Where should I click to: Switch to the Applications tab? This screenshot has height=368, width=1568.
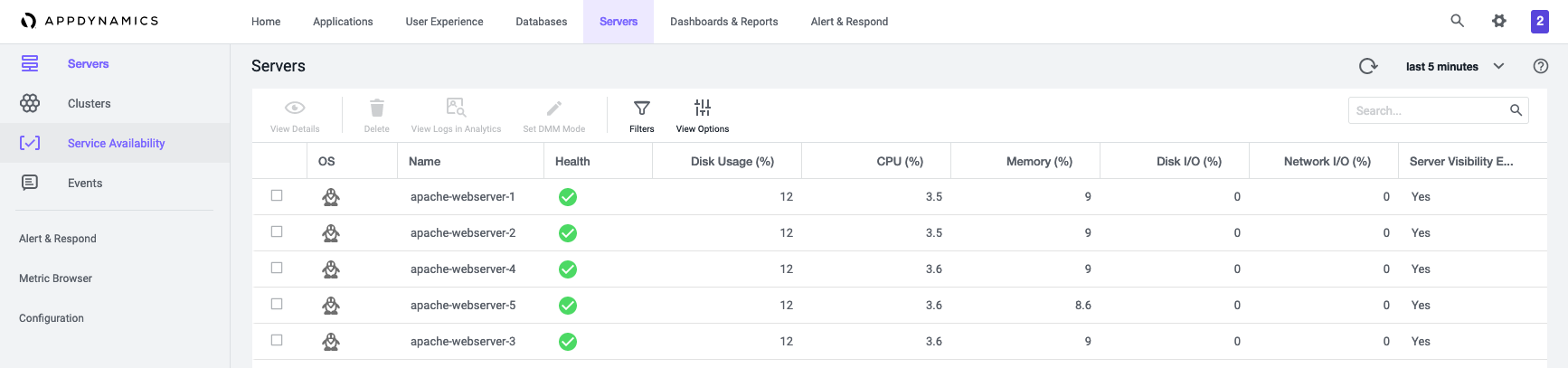click(343, 22)
